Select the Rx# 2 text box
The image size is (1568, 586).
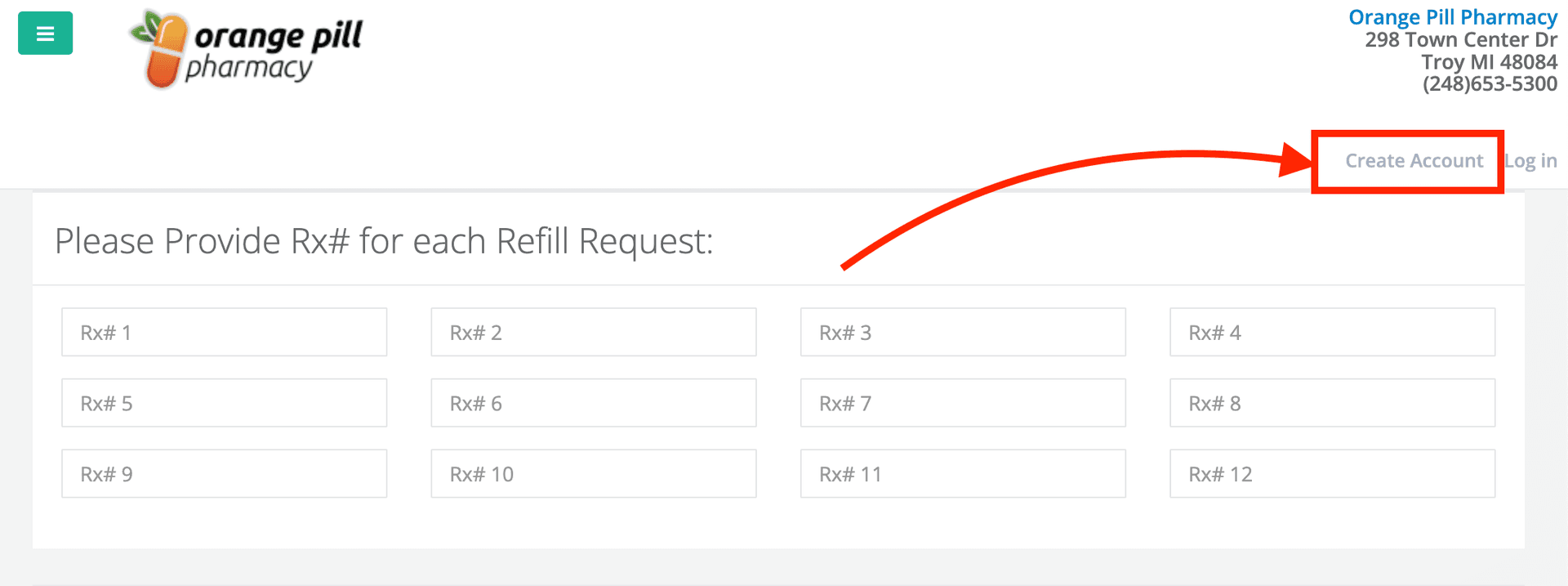(x=594, y=332)
